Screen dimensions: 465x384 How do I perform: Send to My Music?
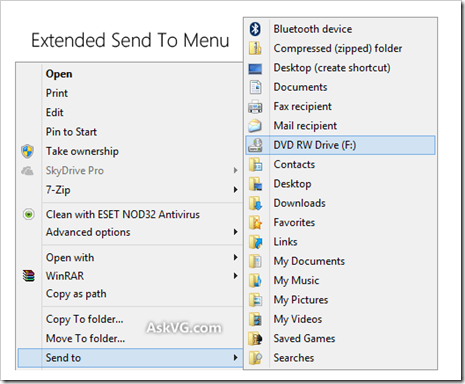point(296,281)
